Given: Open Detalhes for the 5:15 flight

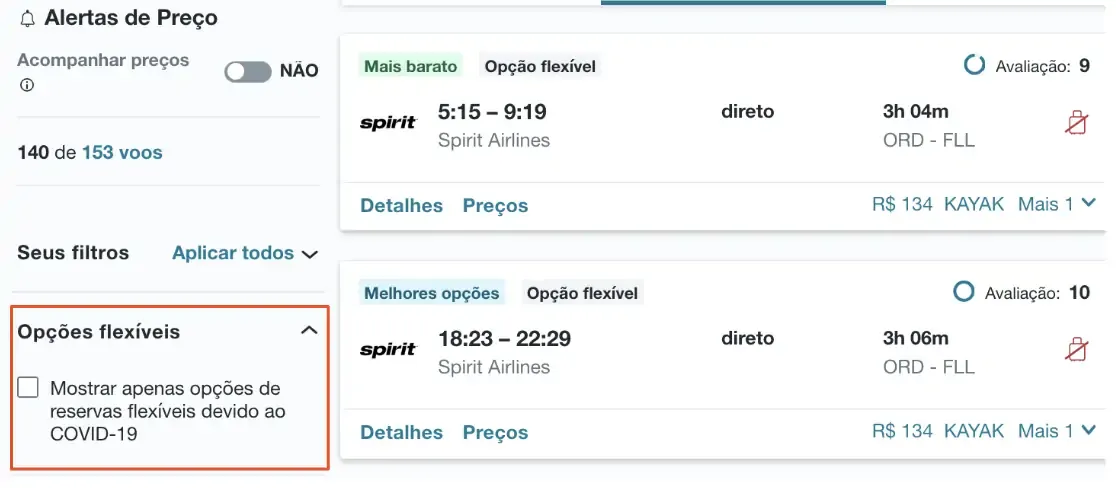Looking at the screenshot, I should click(x=401, y=205).
